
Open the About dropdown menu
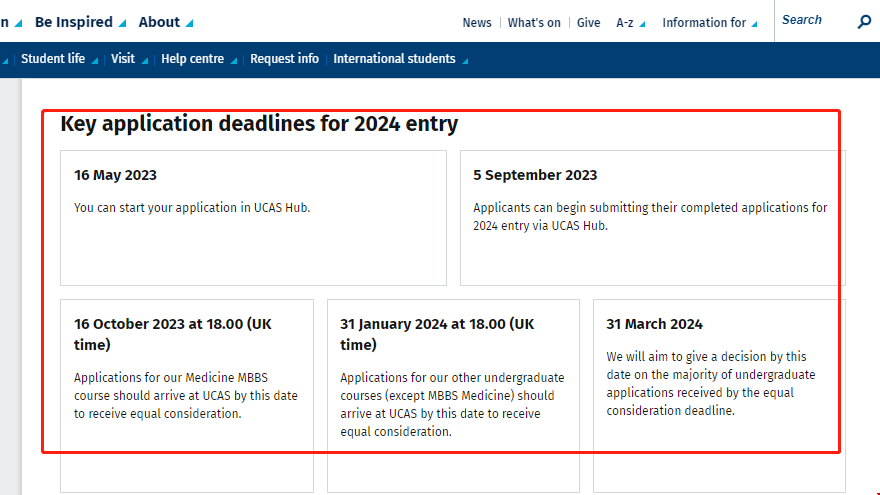click(166, 22)
